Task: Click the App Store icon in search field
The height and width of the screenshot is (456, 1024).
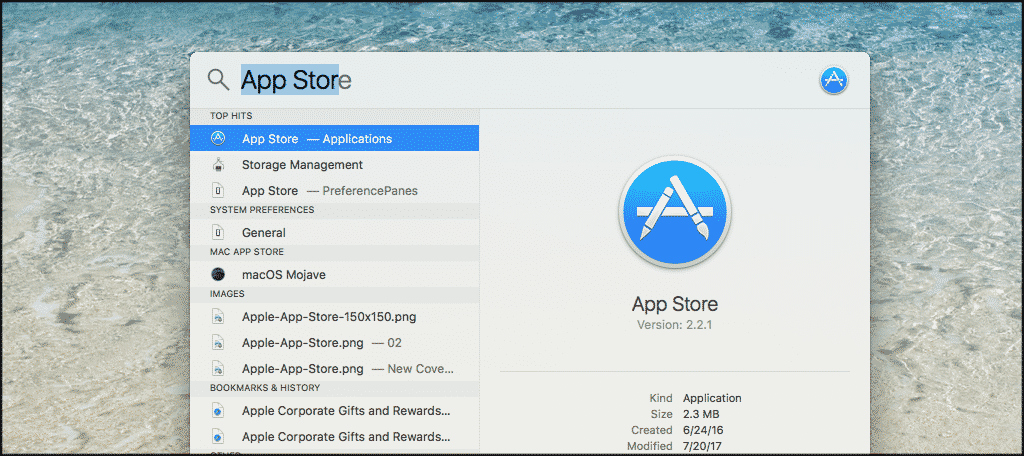Action: pyautogui.click(x=833, y=80)
